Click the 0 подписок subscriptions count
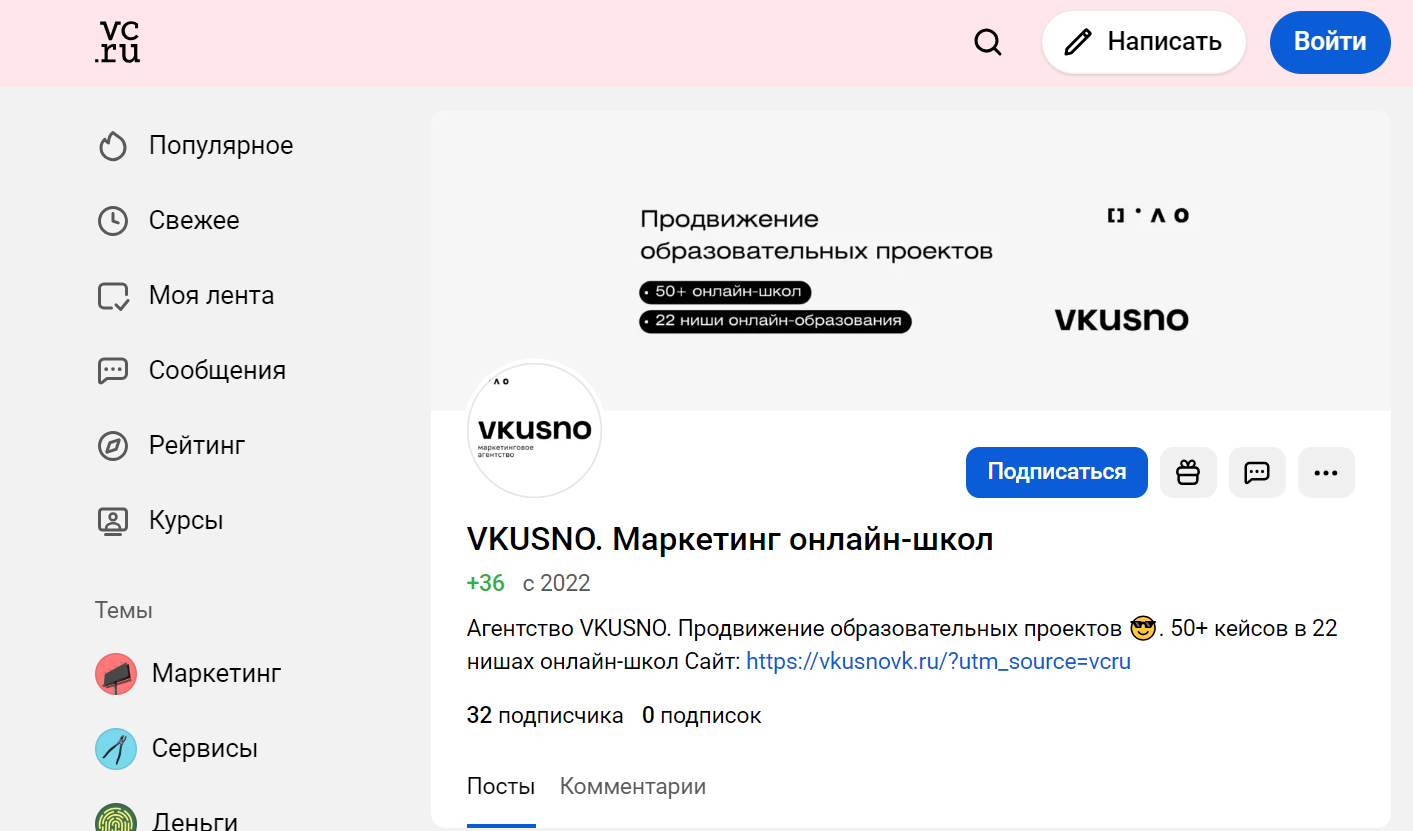The image size is (1413, 831). tap(702, 716)
